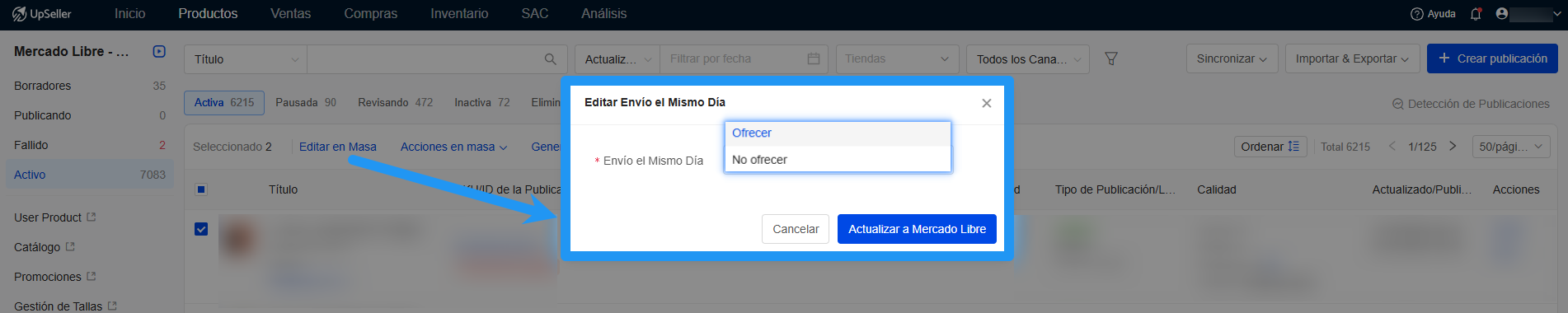Select Publicando in the sidebar

click(90, 115)
